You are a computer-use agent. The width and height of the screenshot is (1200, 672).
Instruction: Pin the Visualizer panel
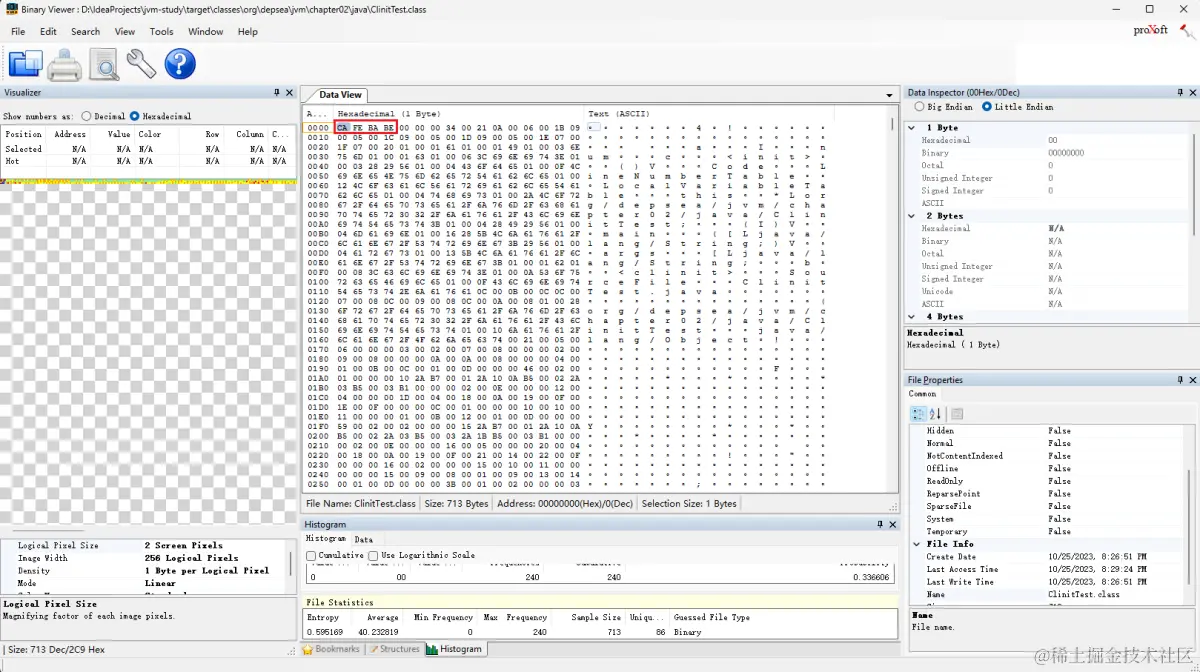[277, 92]
